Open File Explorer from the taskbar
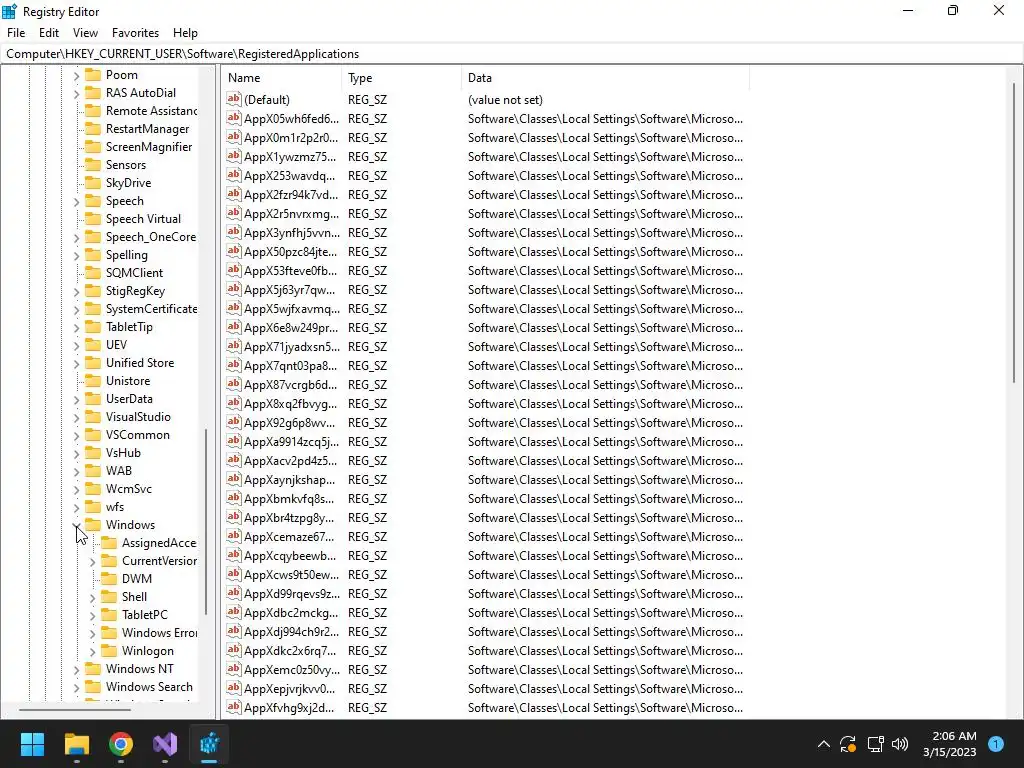Screen dimensions: 1024x768 point(76,744)
